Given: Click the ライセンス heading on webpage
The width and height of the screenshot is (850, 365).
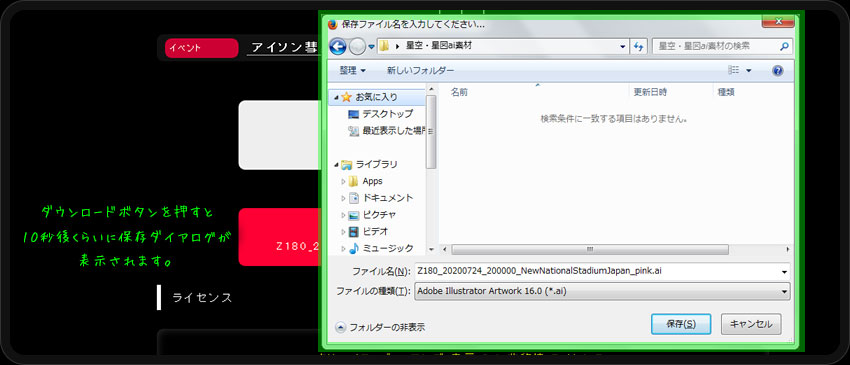Looking at the screenshot, I should pyautogui.click(x=202, y=298).
